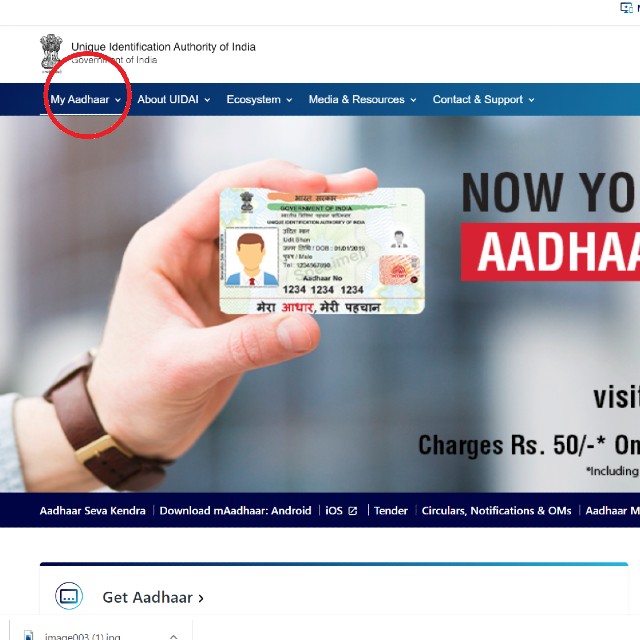Open Circulars, Notifications & OMs link
Screen dimensions: 640x640
pyautogui.click(x=496, y=511)
